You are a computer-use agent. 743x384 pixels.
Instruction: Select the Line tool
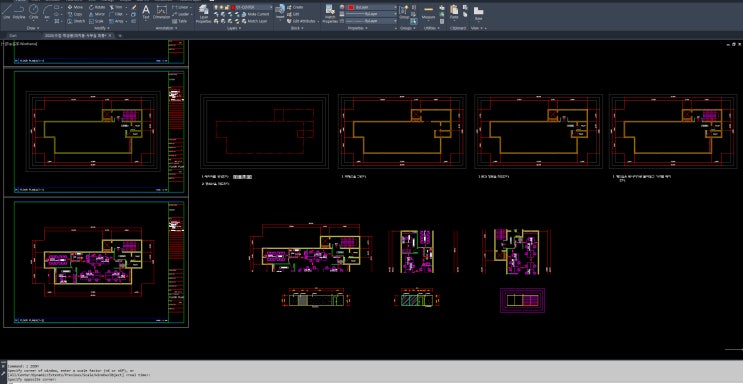[x=6, y=11]
